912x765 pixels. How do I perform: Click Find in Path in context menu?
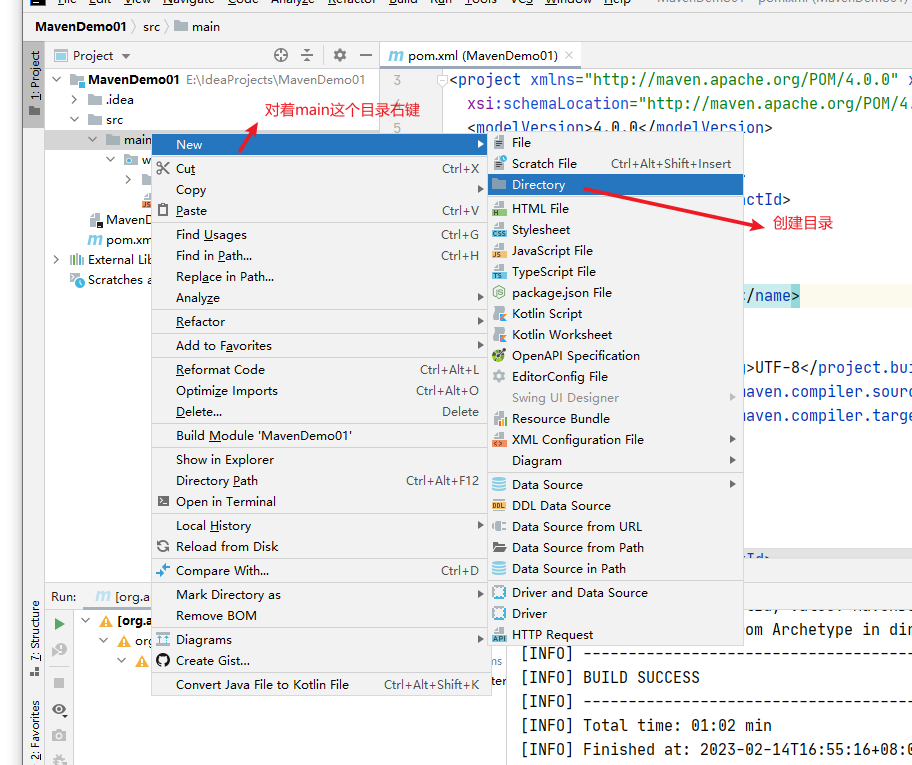coord(319,255)
